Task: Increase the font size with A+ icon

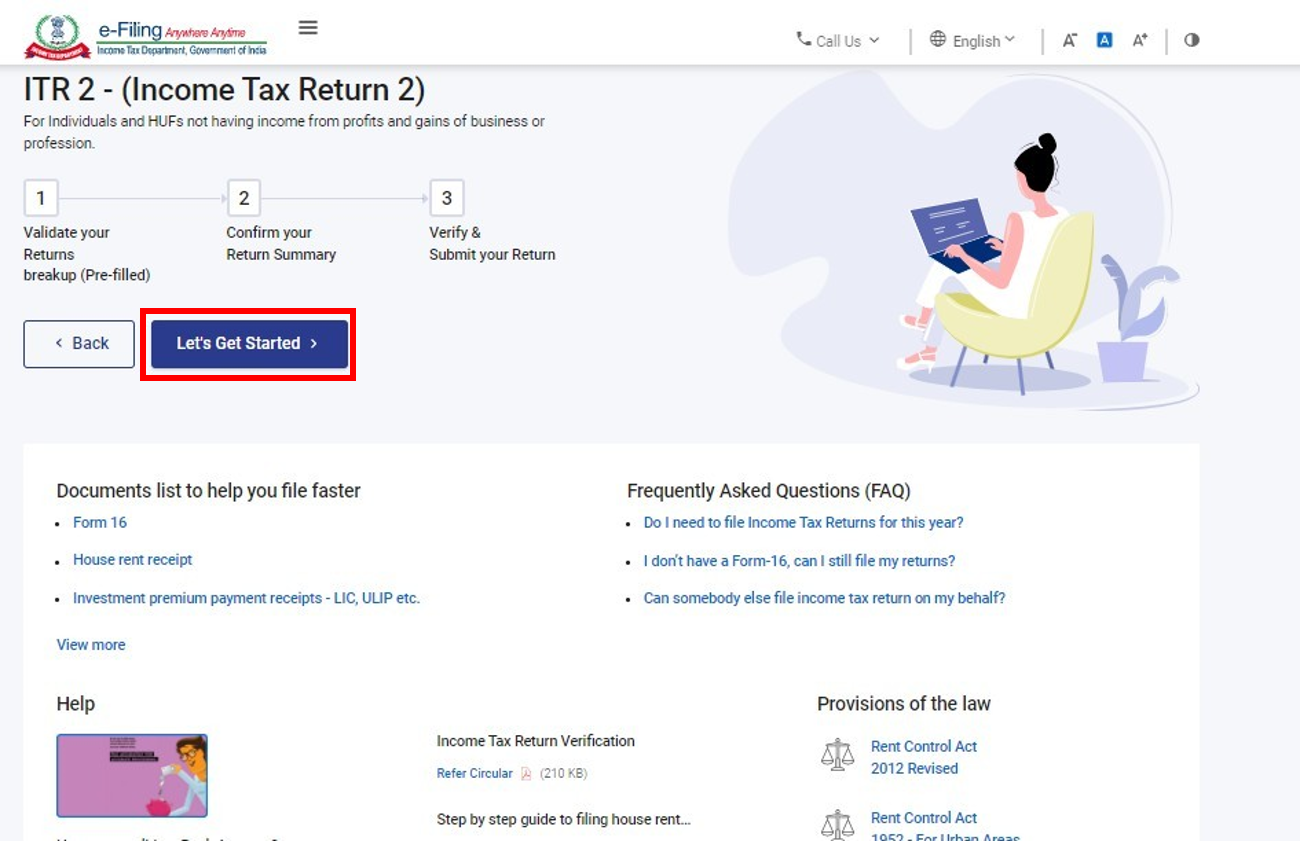Action: [1140, 41]
